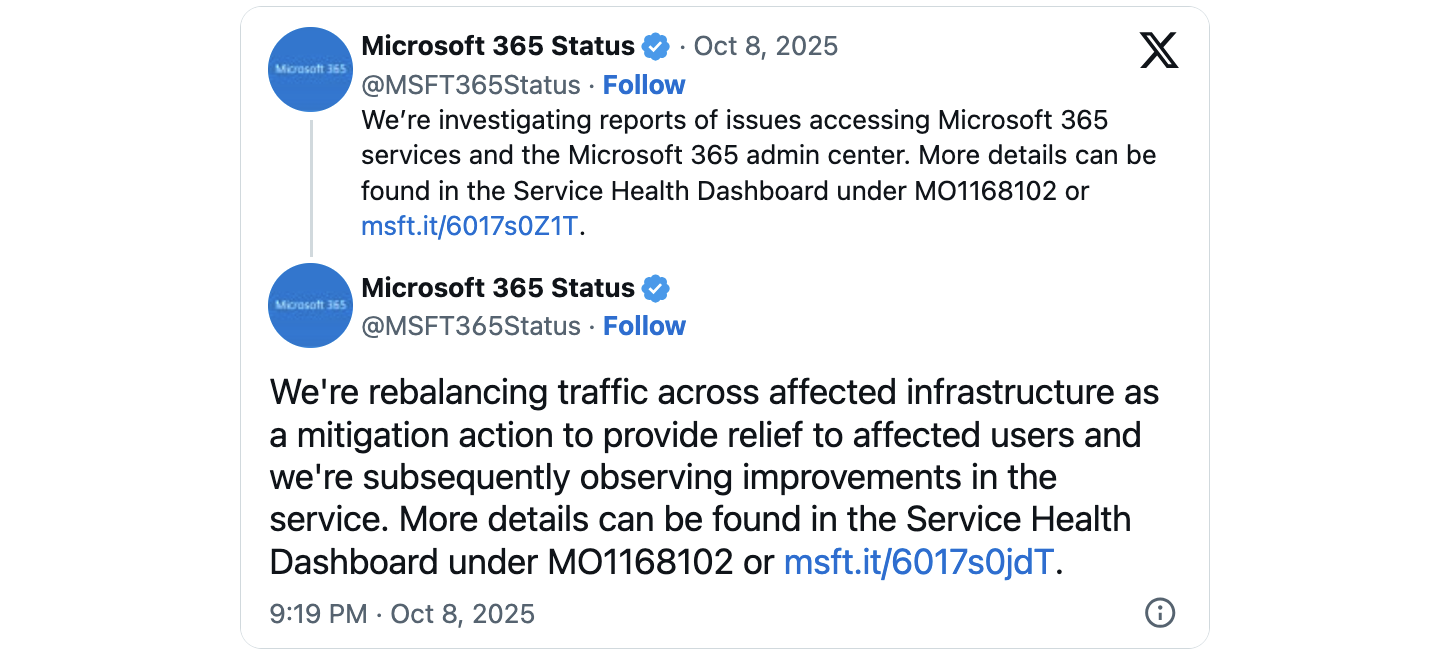Click the verified badge next to first tweet

656,46
